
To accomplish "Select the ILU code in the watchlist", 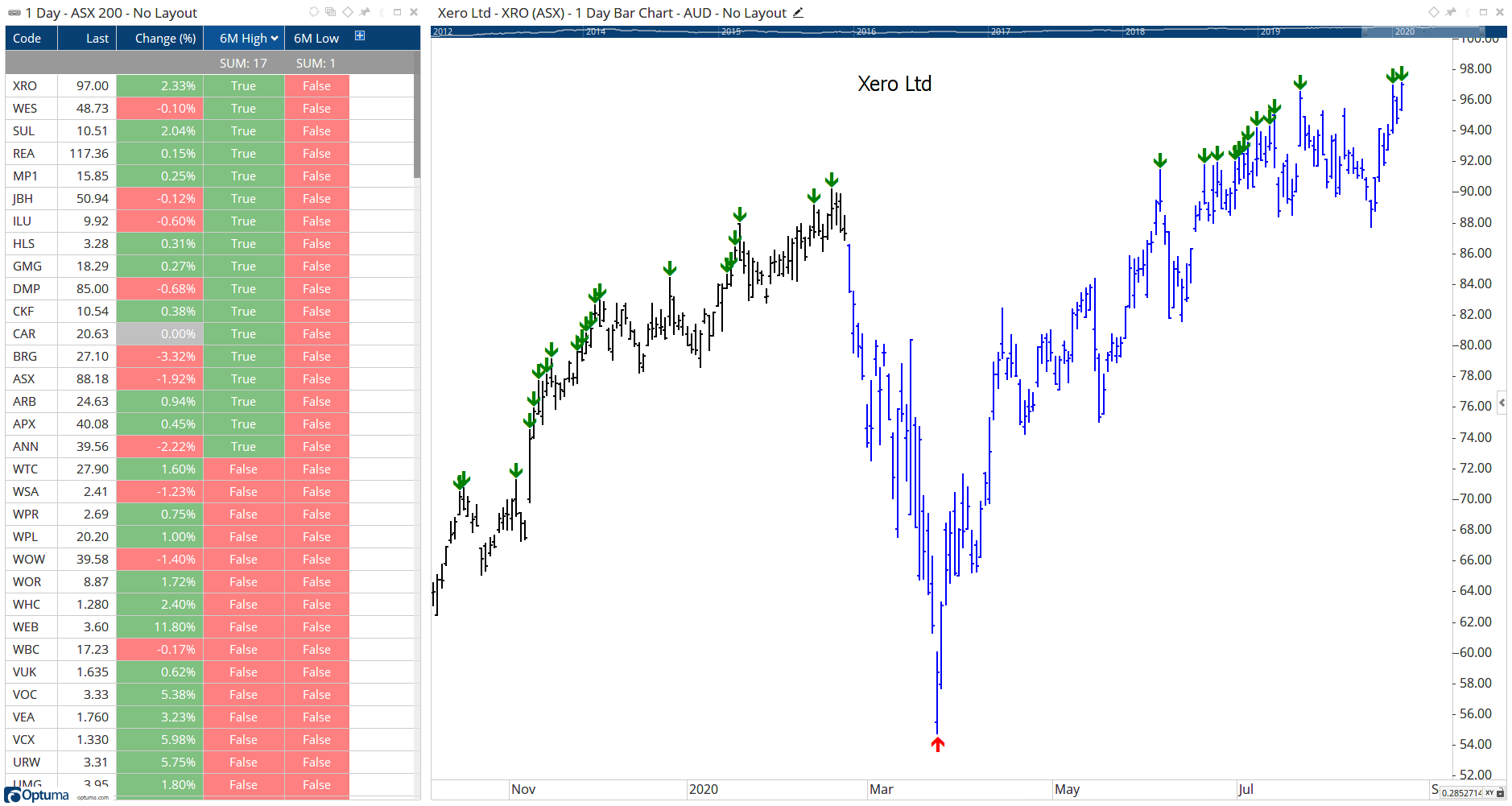I will (x=22, y=221).
